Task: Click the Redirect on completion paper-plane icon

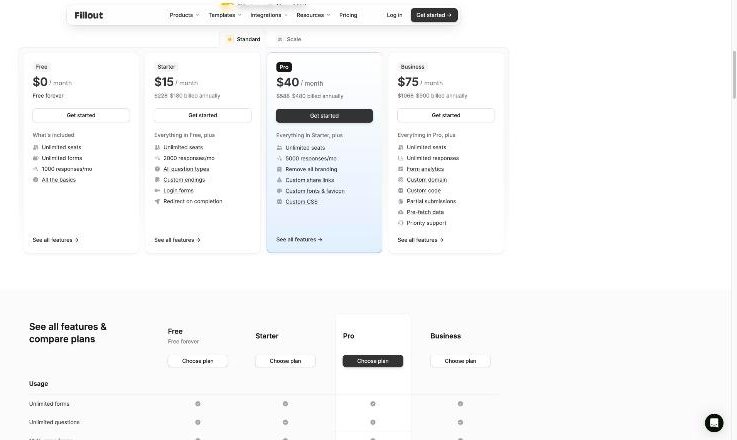Action: click(157, 201)
